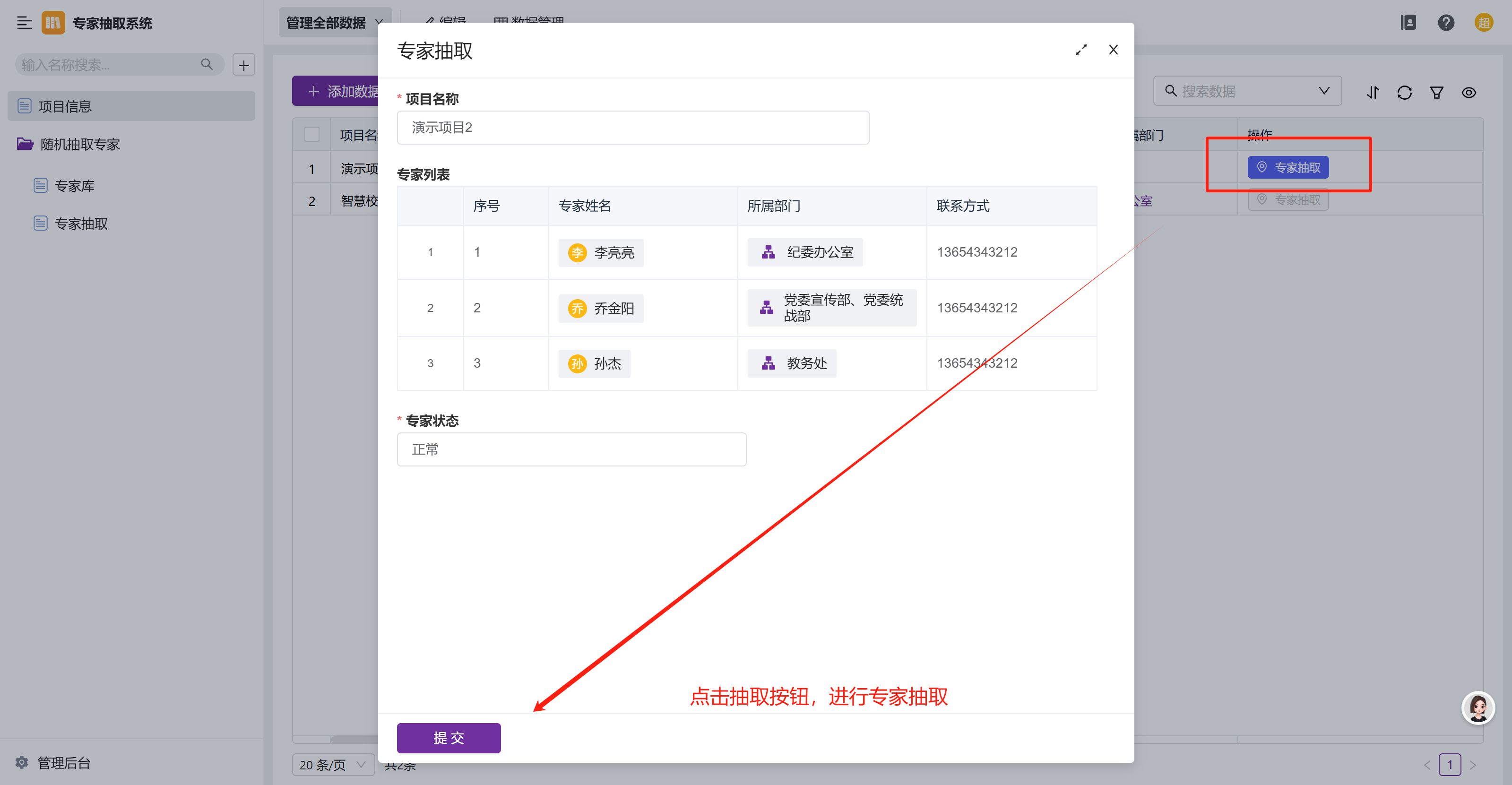Image resolution: width=1512 pixels, height=785 pixels.
Task: Click the add plus icon beside search
Action: 243,65
